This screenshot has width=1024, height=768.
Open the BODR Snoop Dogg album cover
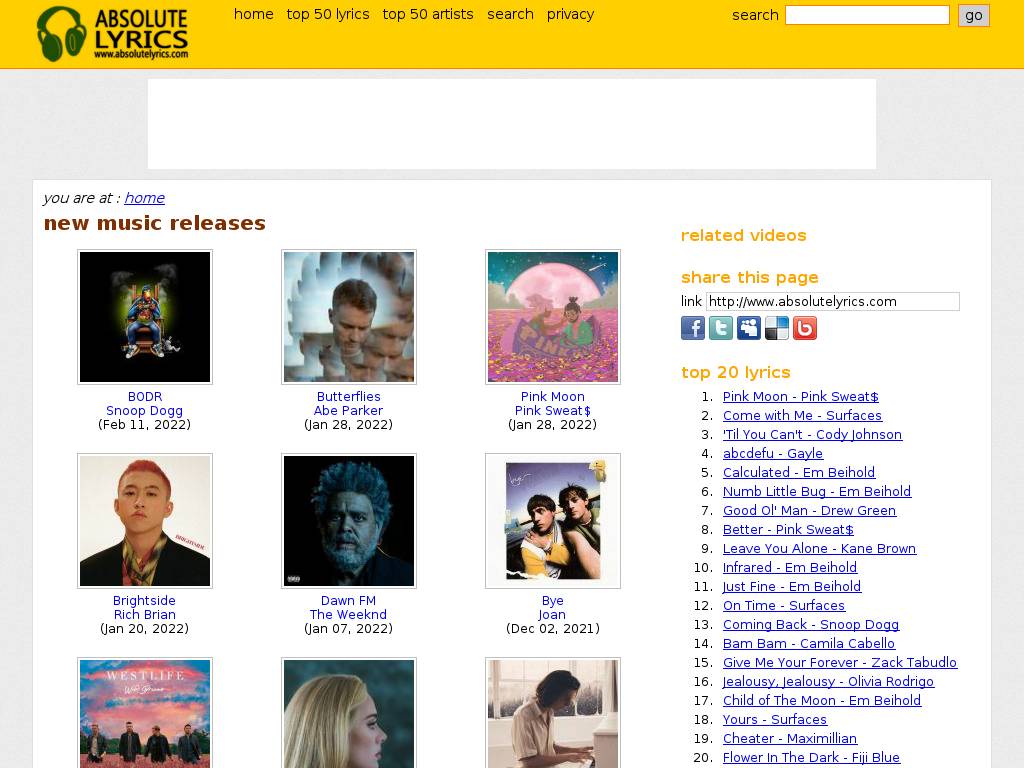[145, 317]
